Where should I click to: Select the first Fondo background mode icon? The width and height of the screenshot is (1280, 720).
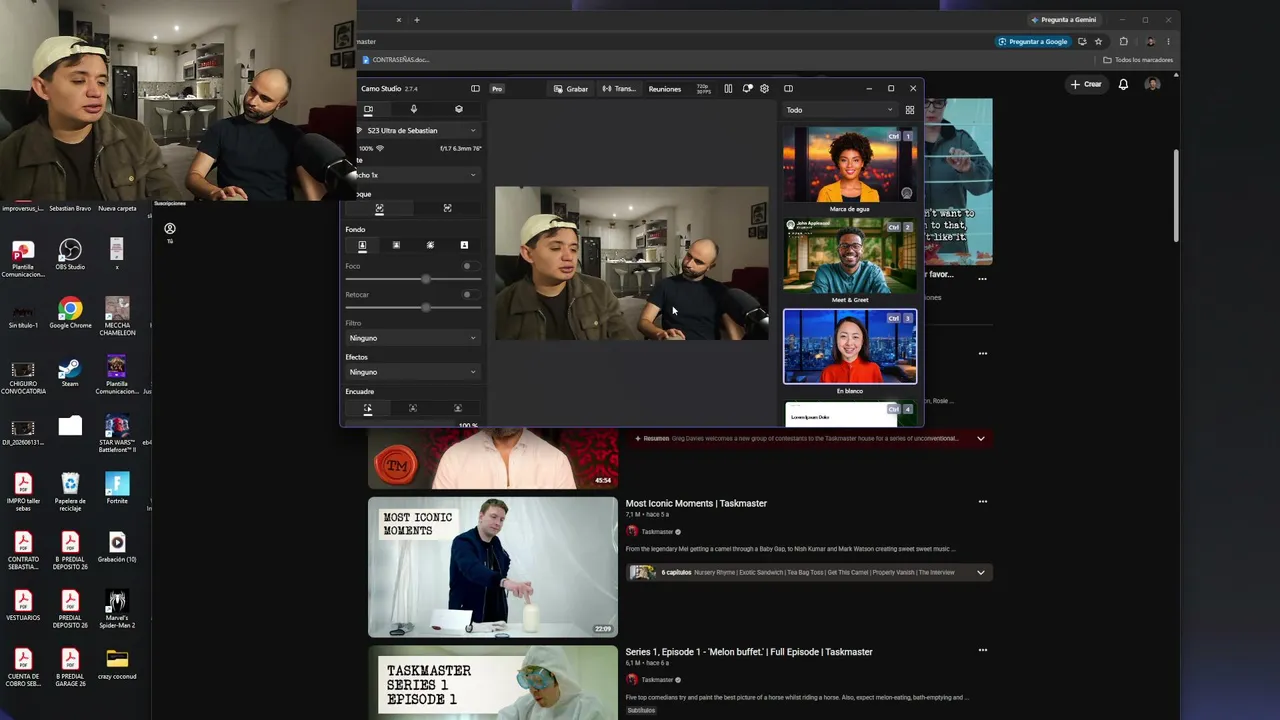click(x=362, y=245)
